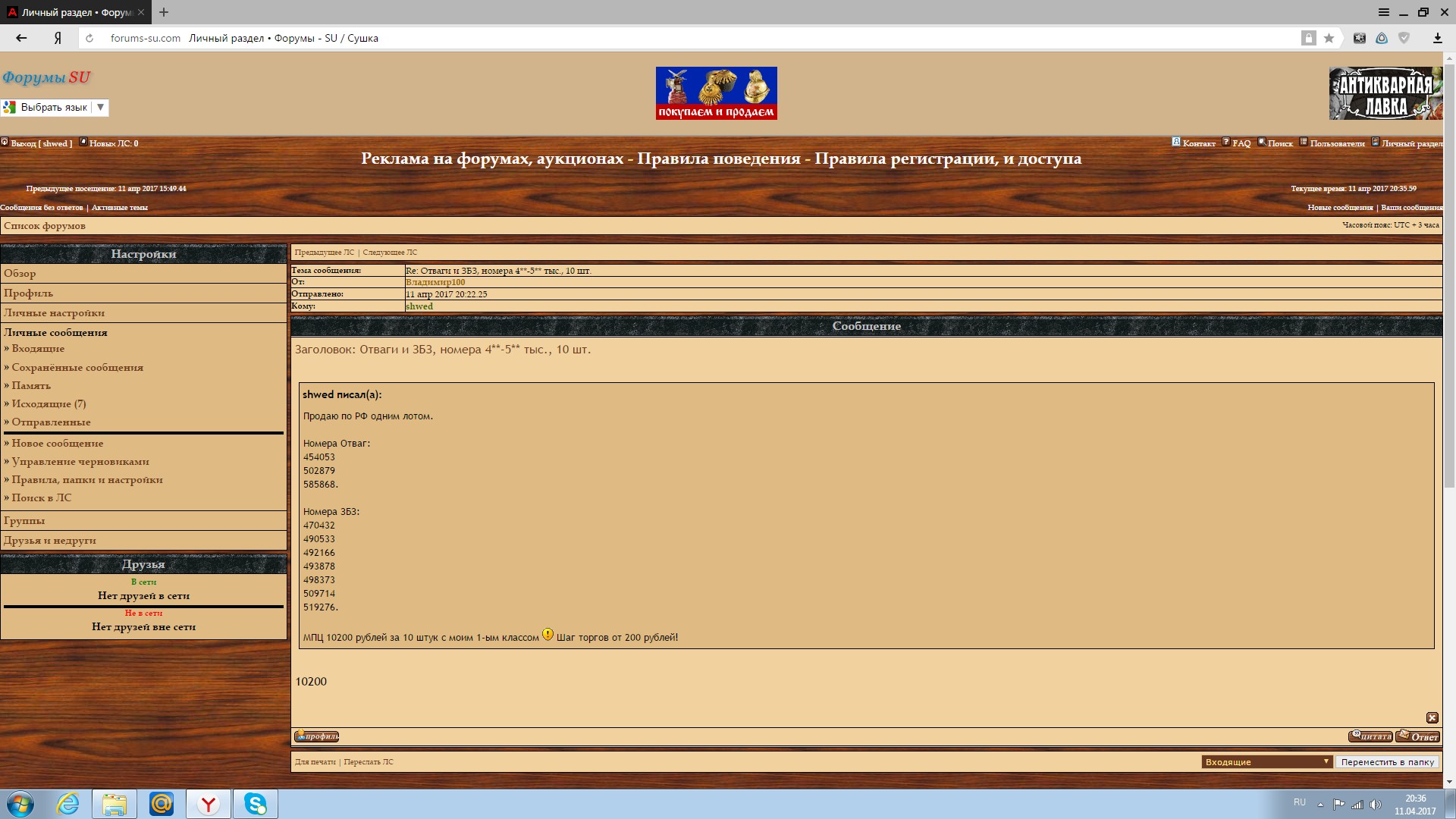1456x819 pixels.
Task: Launch Internet Explorer from taskbar
Action: pos(67,804)
